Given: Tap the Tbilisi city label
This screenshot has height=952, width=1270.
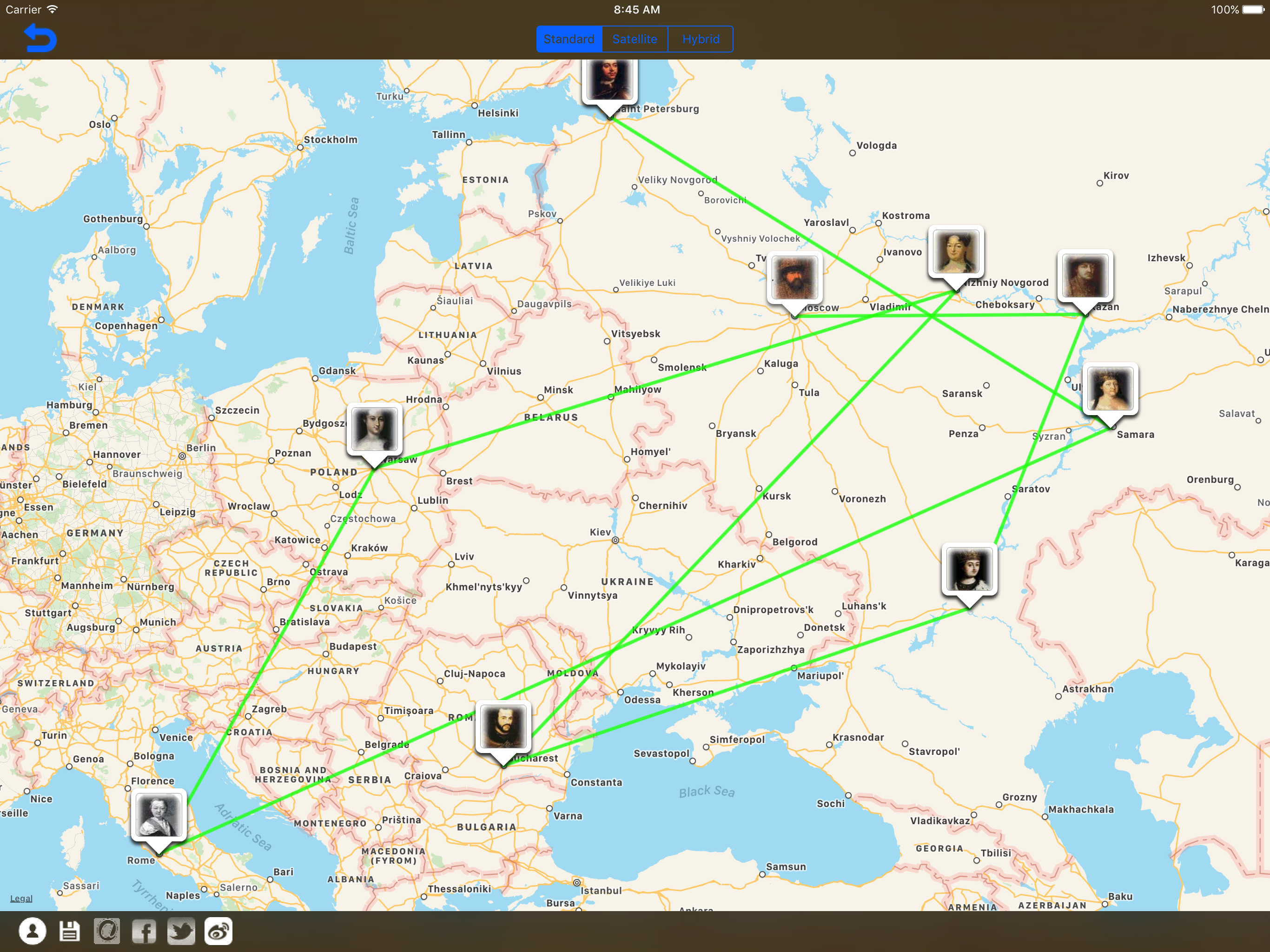Looking at the screenshot, I should 996,853.
